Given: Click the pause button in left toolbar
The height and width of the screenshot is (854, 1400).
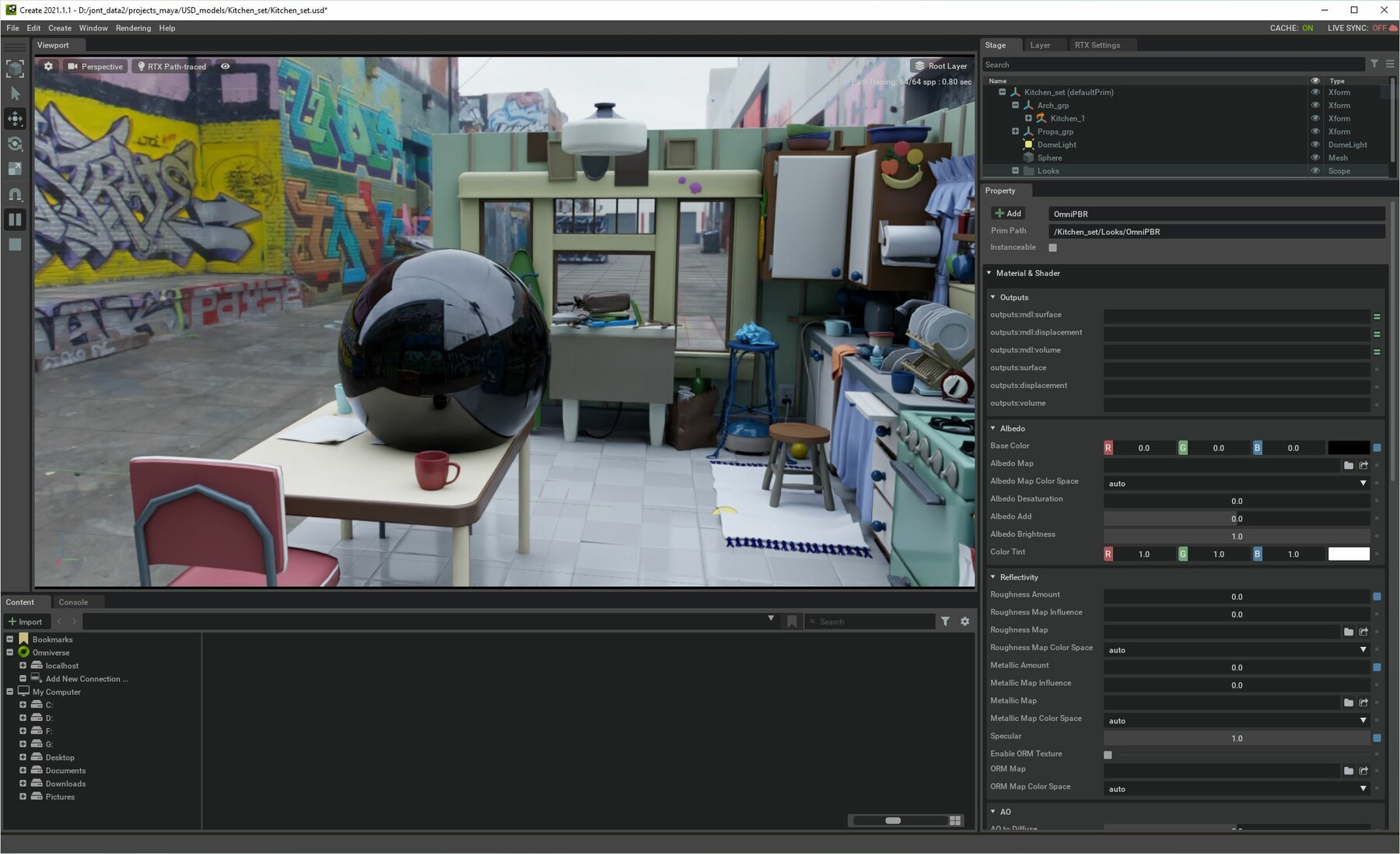Looking at the screenshot, I should click(15, 219).
